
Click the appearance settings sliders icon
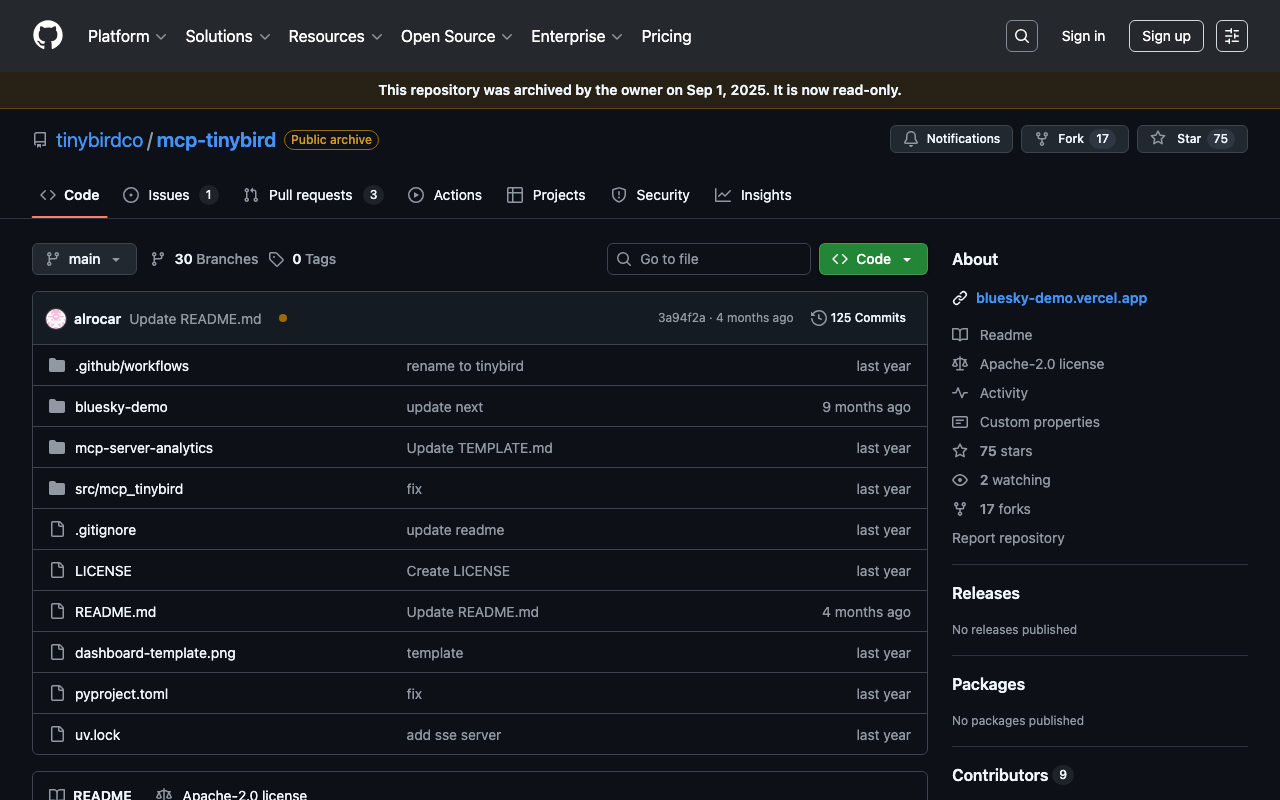pos(1231,36)
